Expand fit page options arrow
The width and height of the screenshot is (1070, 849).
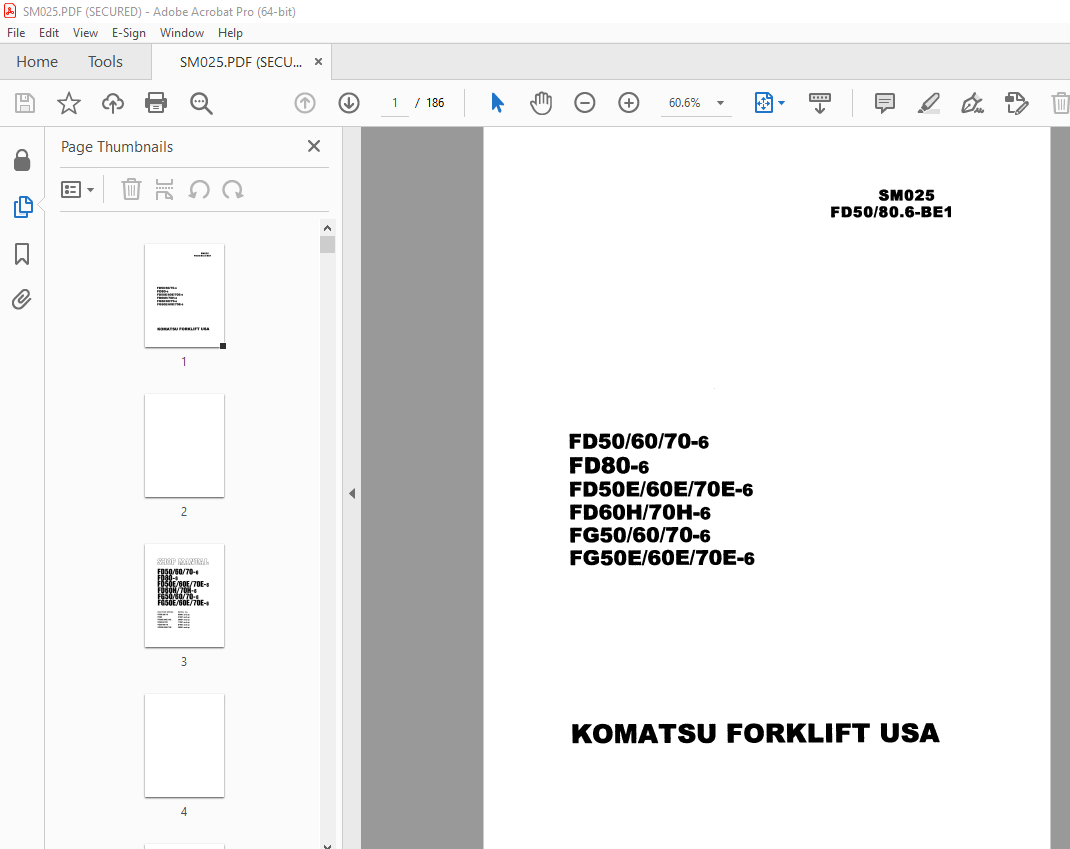[x=782, y=103]
